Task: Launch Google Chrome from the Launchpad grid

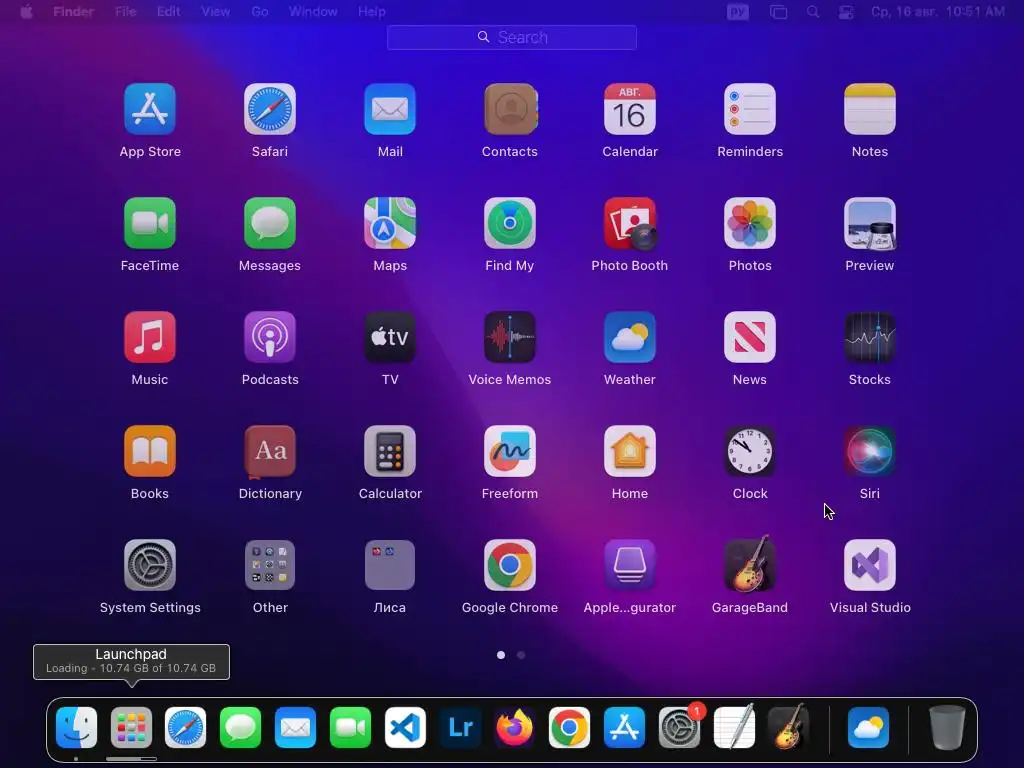Action: 510,565
